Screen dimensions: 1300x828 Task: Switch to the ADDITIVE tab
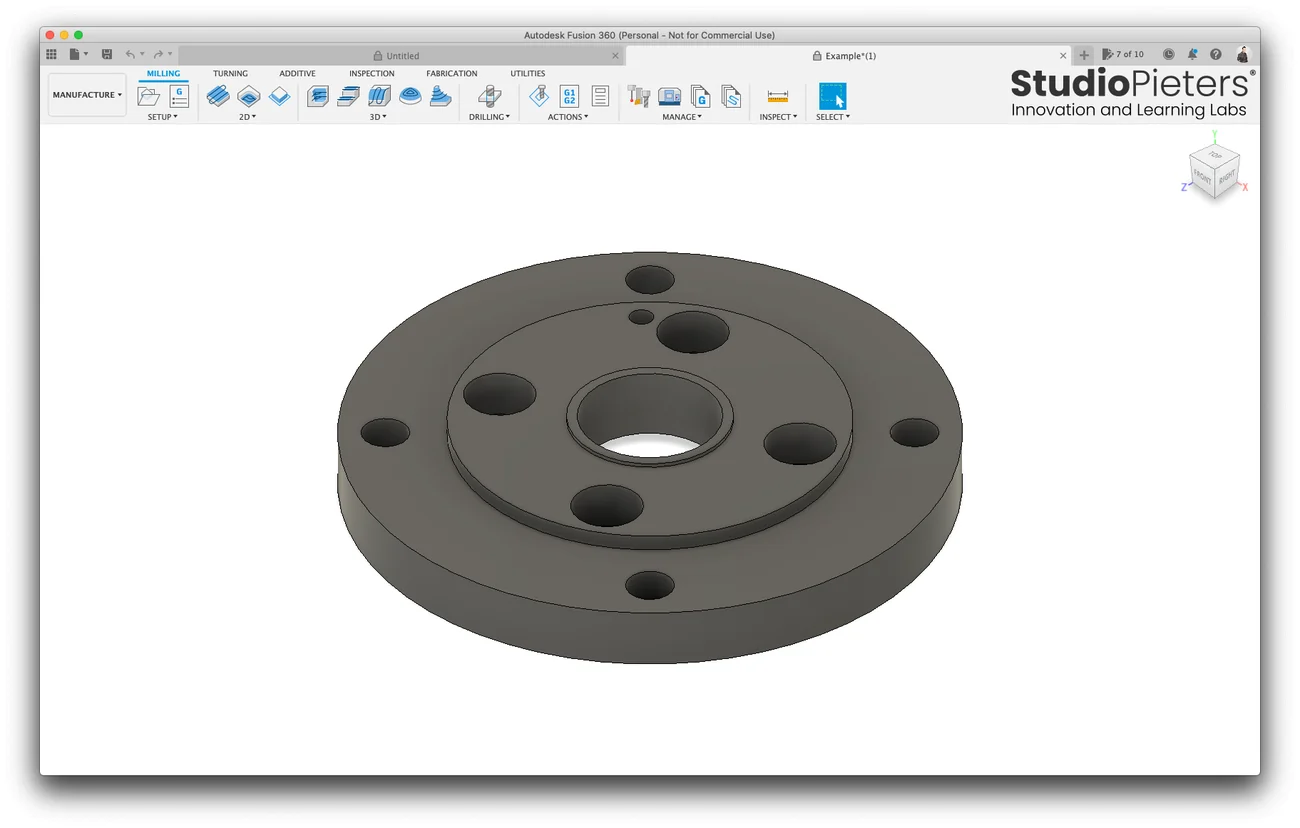297,74
